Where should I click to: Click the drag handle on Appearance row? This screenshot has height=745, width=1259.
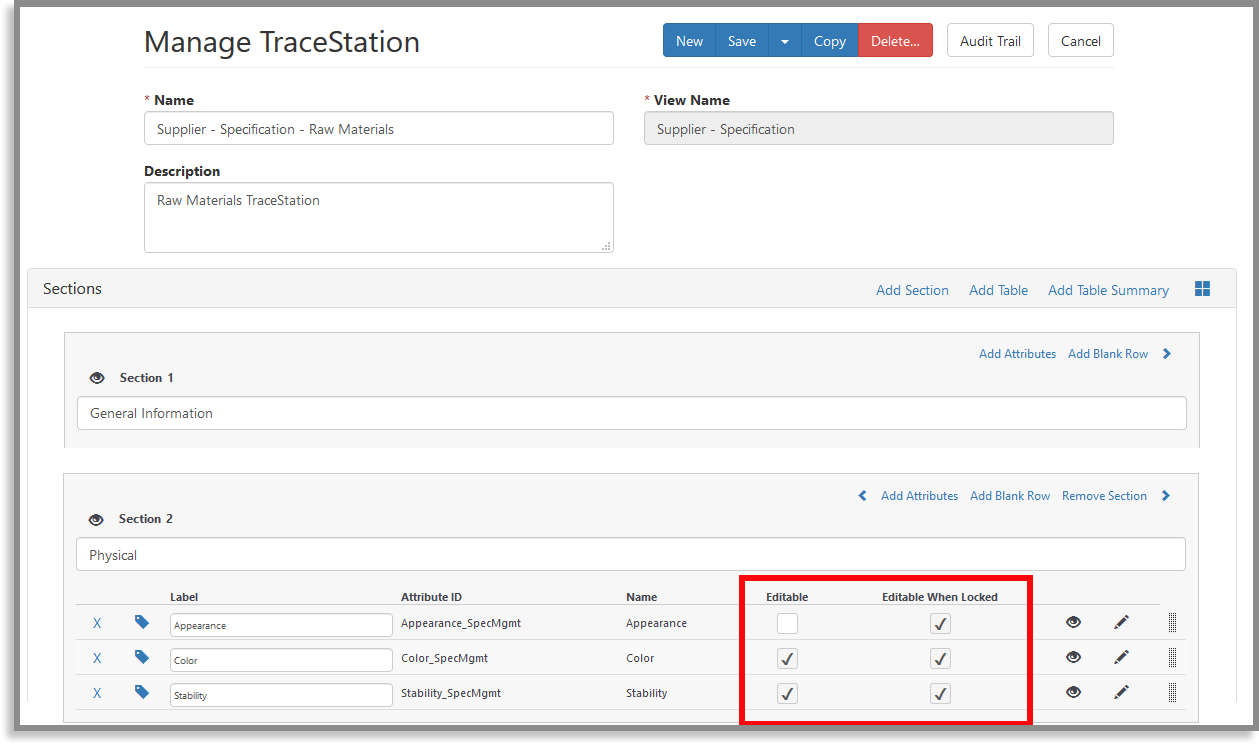pos(1172,623)
